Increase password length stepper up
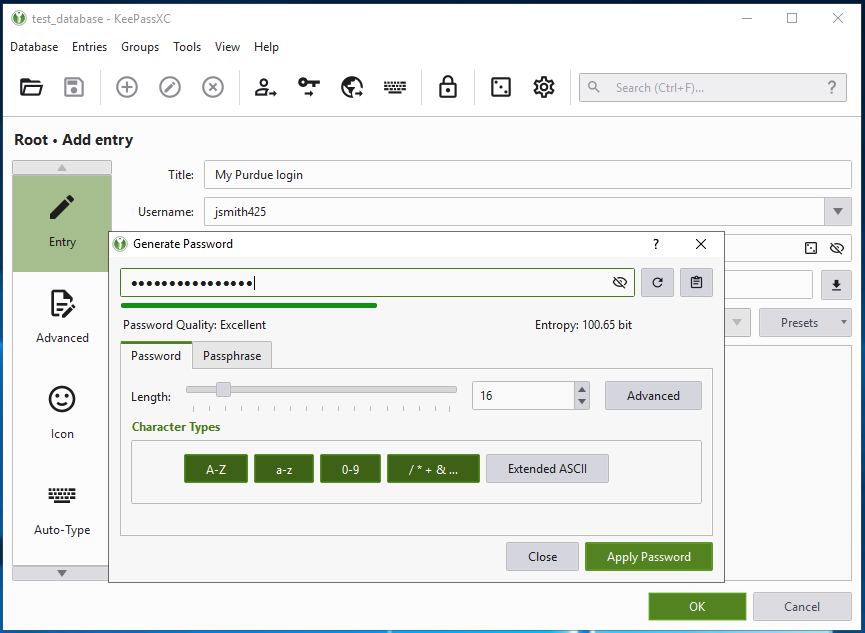This screenshot has height=633, width=865. coord(582,390)
